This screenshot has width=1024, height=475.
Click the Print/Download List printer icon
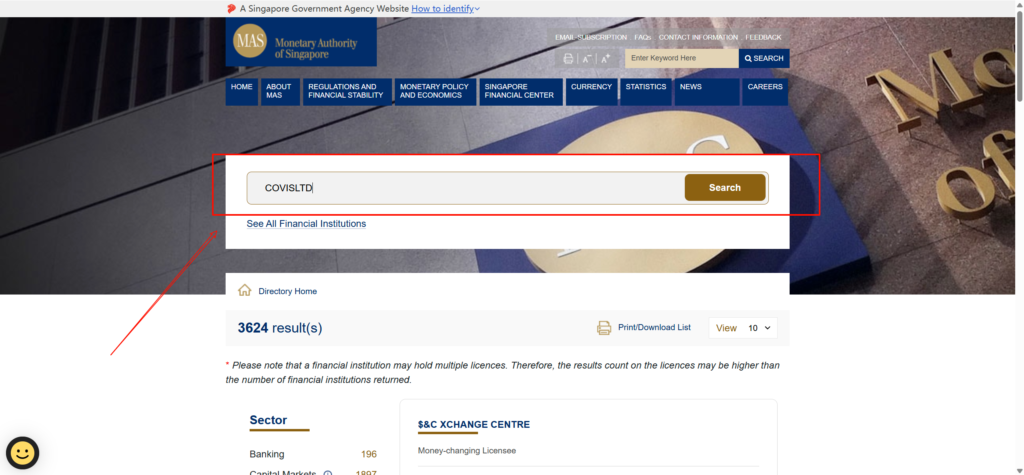tap(604, 328)
